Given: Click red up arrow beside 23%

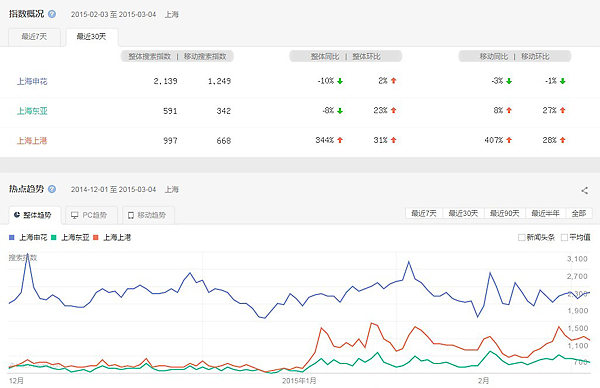Looking at the screenshot, I should pos(393,110).
